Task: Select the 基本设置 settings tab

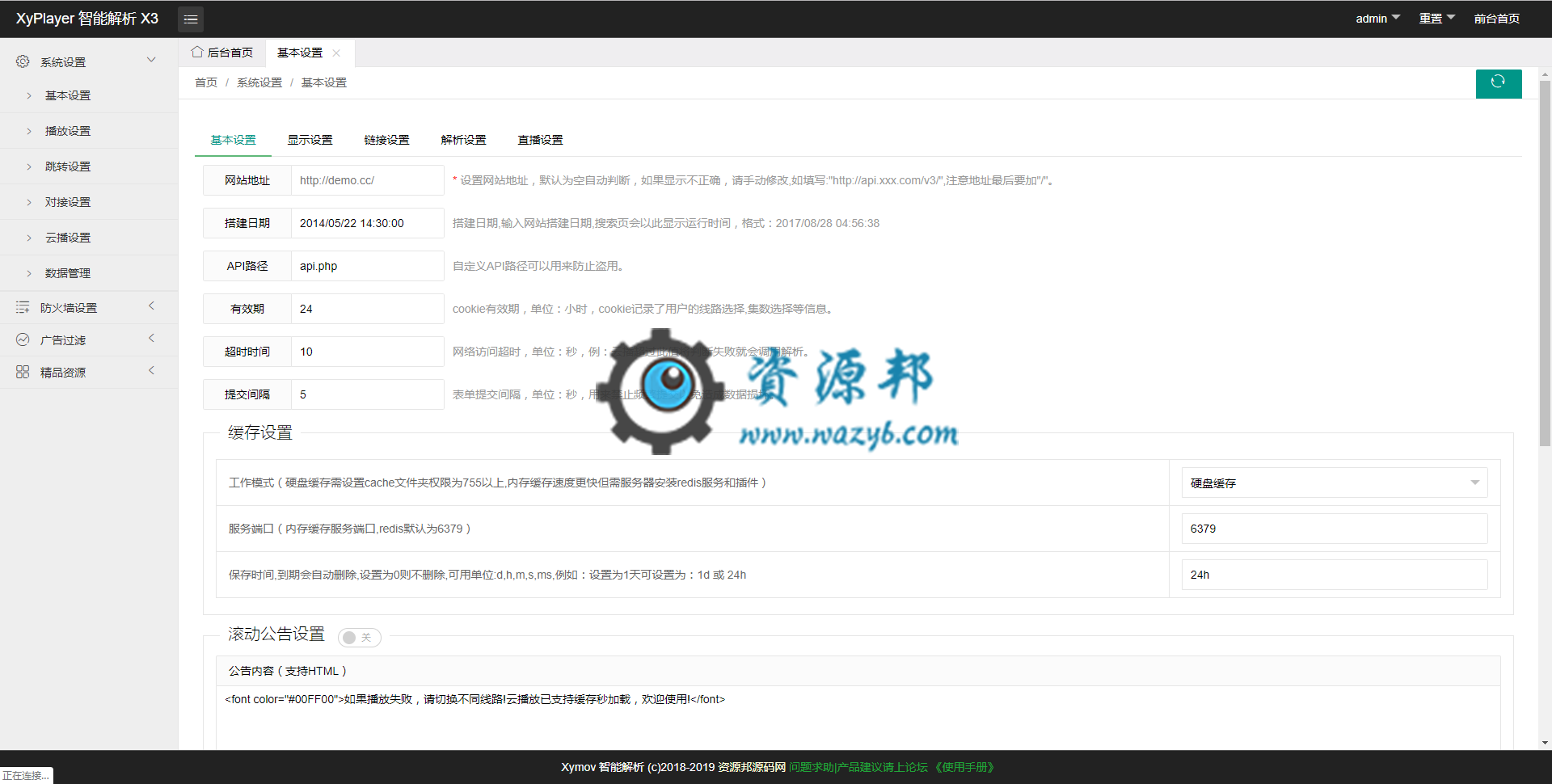Action: pos(233,140)
